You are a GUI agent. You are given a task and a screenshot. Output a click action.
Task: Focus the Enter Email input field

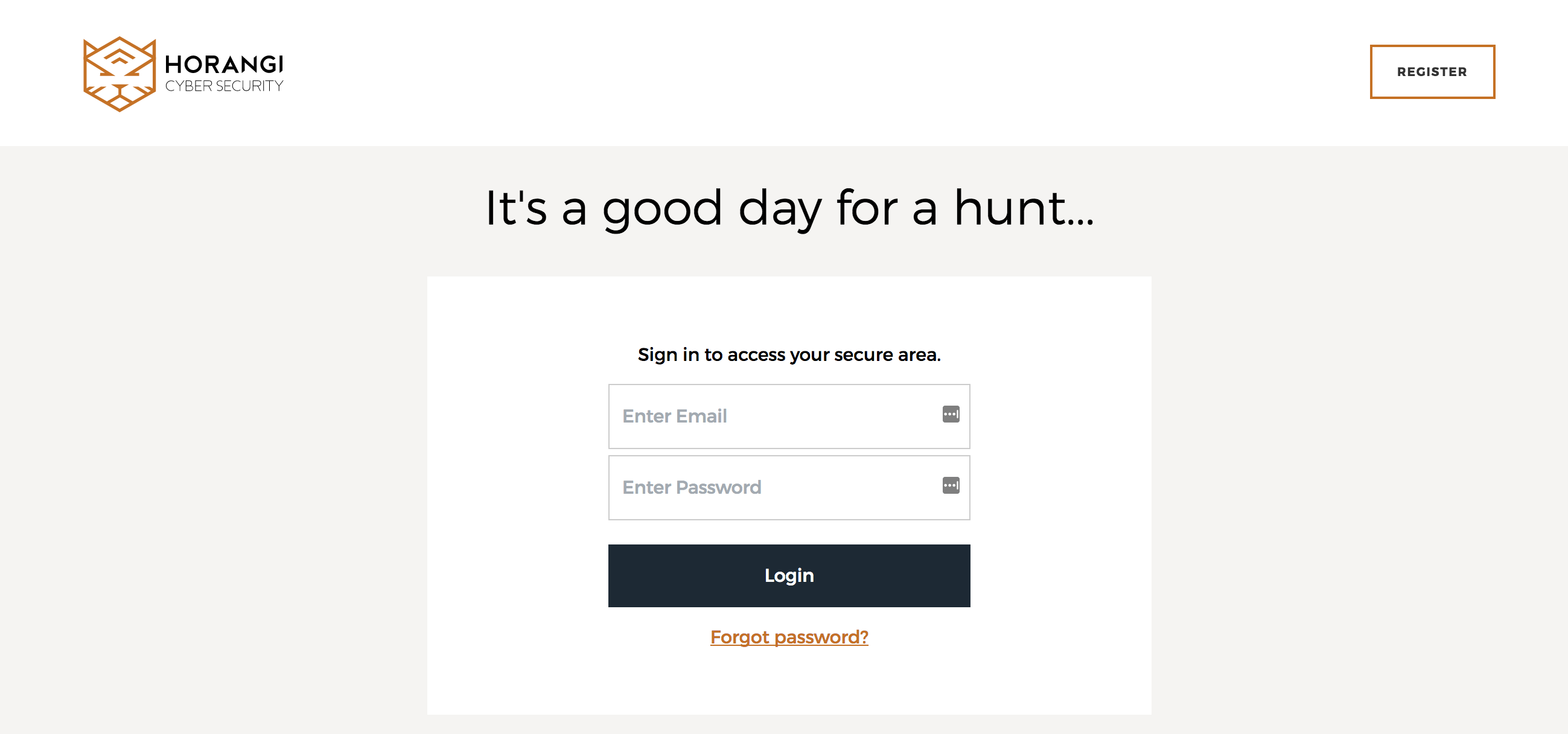pyautogui.click(x=789, y=416)
